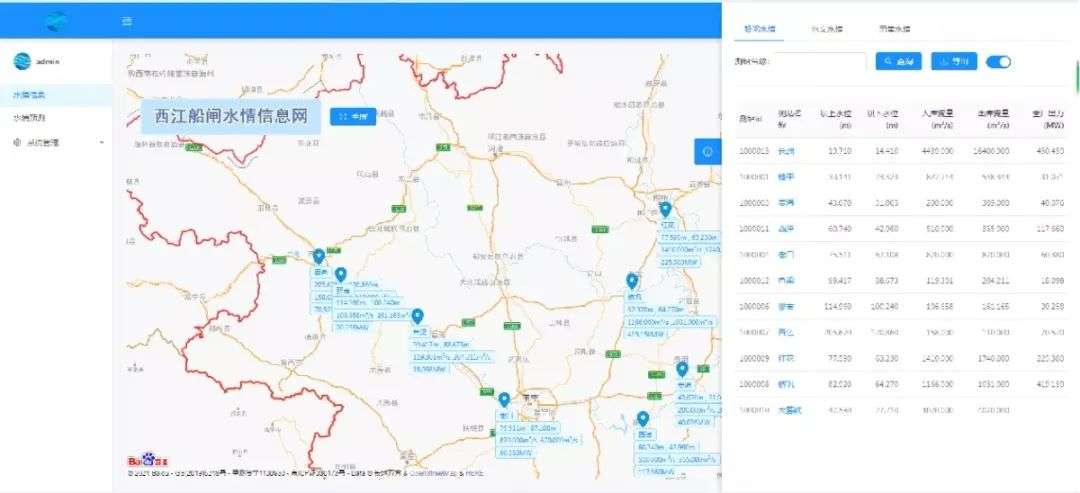Click the topmost northeast map pin marker
The width and height of the screenshot is (1080, 493).
pyautogui.click(x=665, y=210)
